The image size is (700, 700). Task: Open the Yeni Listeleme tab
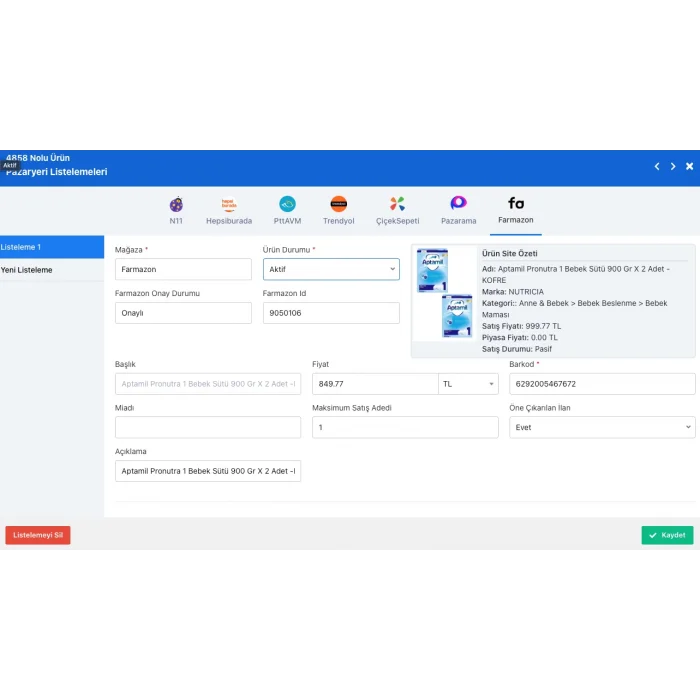coord(52,270)
